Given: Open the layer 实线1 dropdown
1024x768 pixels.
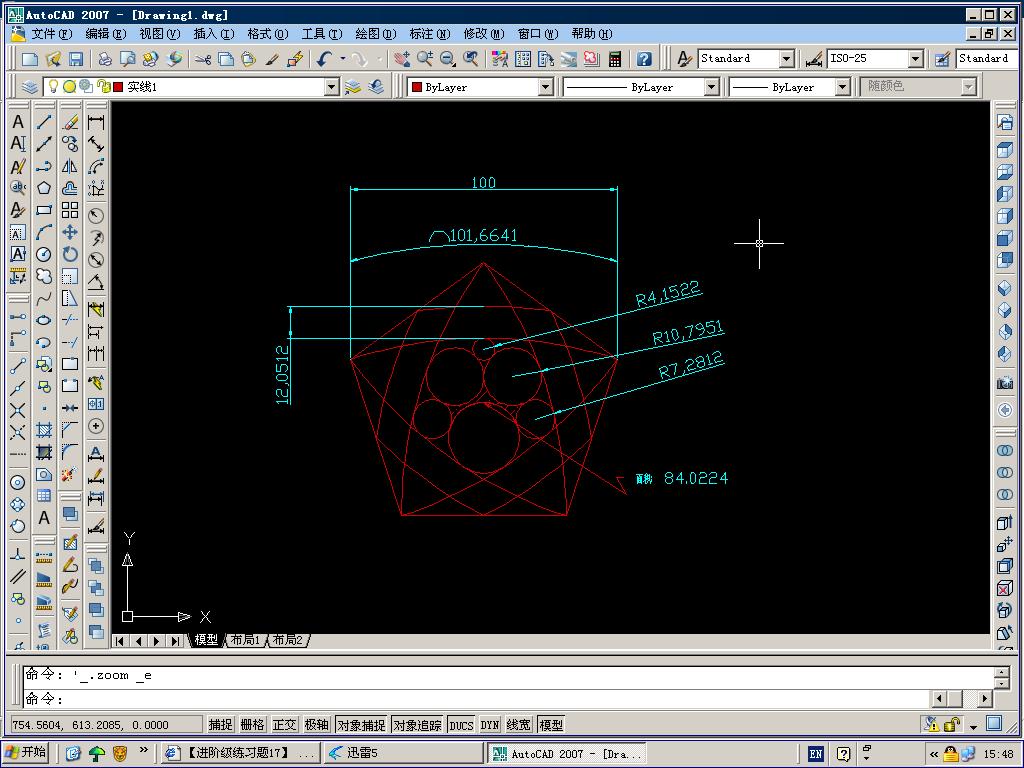Looking at the screenshot, I should [x=332, y=87].
